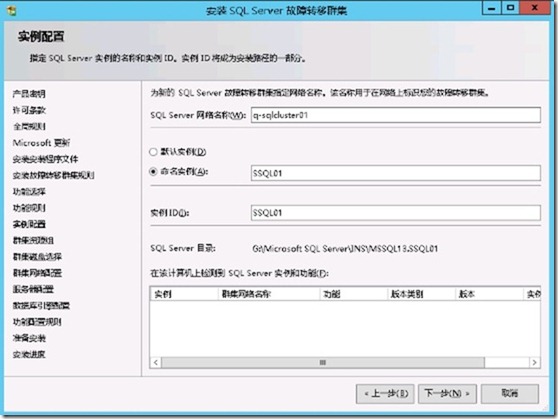Click the SQL Server setup title bar icon
558x419 pixels.
[12, 11]
